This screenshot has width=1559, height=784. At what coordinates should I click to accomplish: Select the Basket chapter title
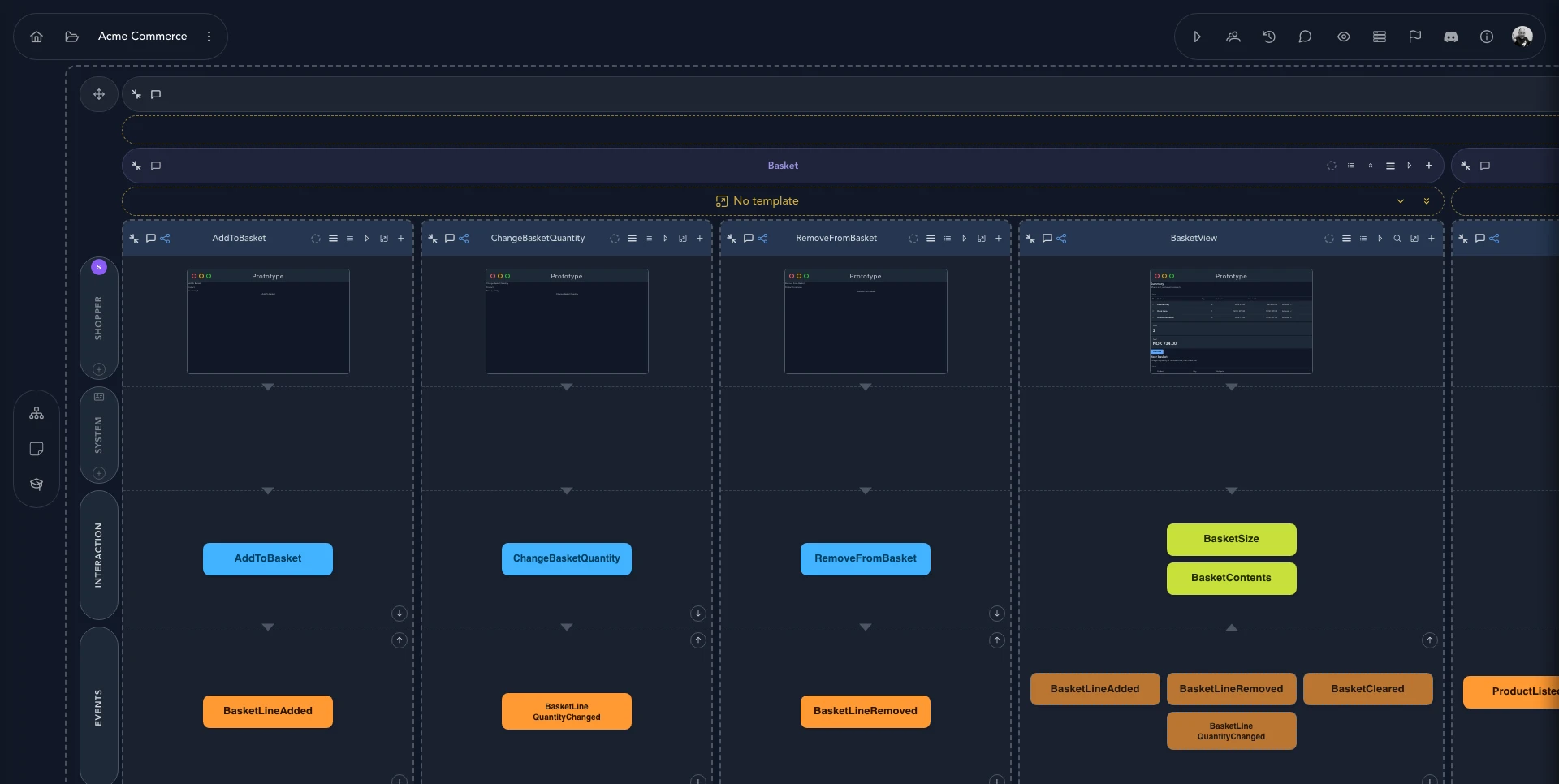click(x=783, y=166)
